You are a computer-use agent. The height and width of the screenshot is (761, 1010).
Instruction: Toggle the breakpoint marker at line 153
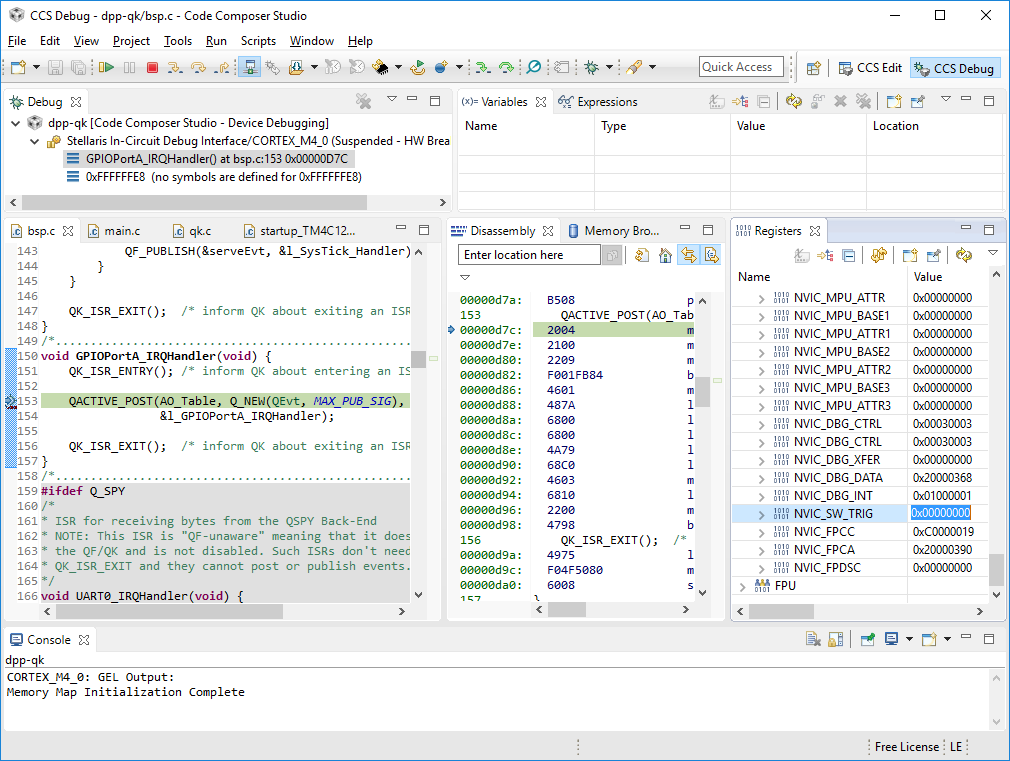(x=11, y=401)
